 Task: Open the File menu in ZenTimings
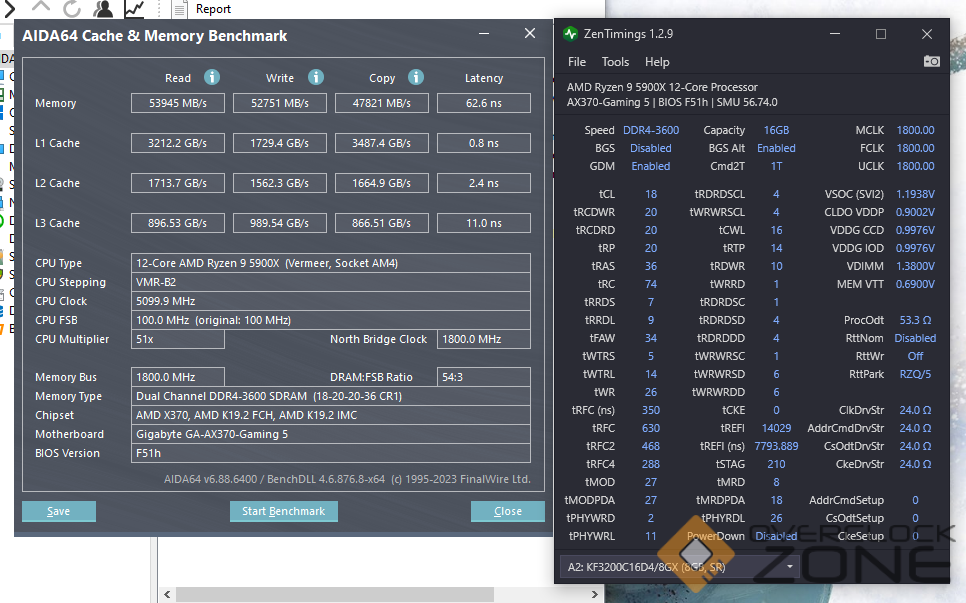tap(577, 62)
